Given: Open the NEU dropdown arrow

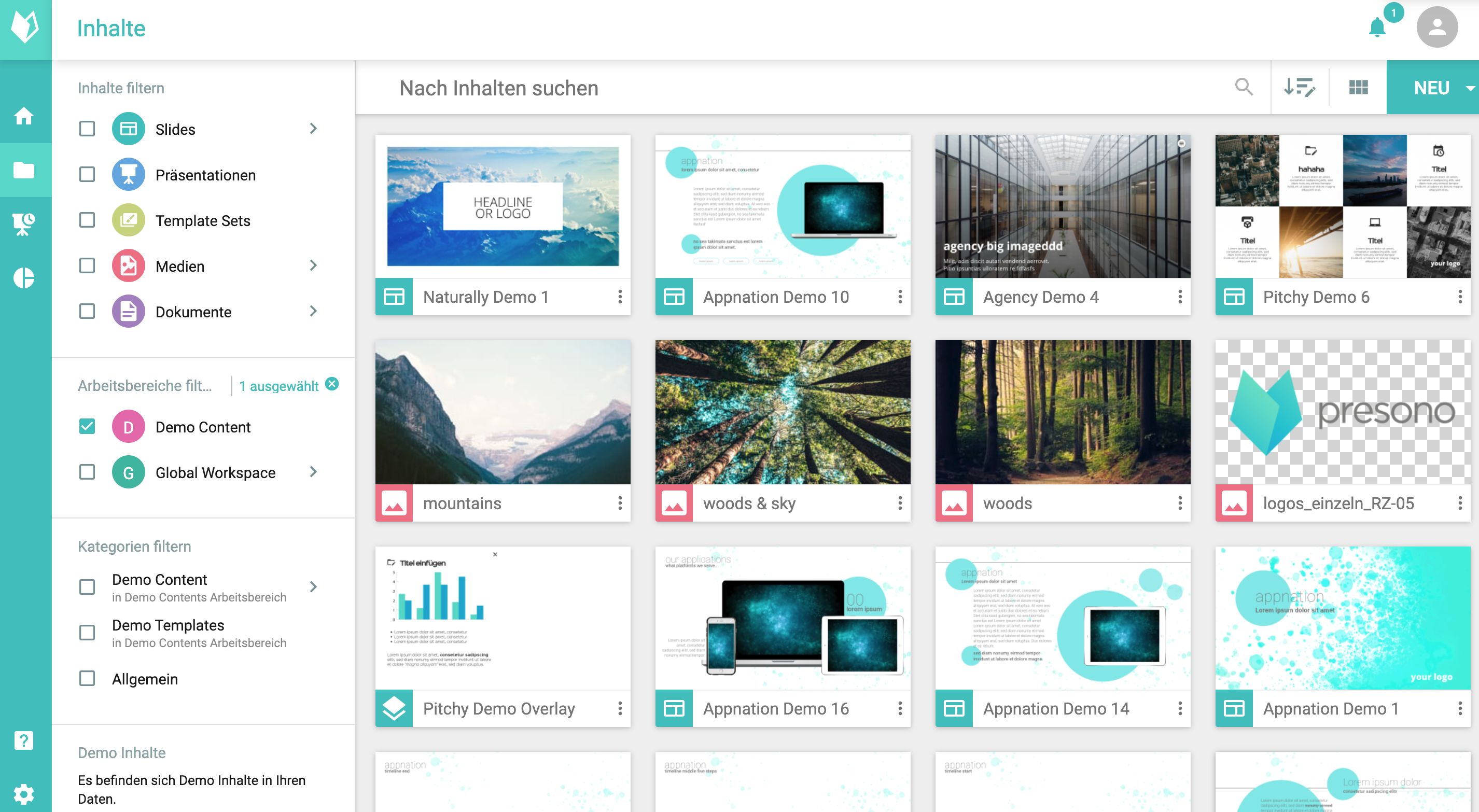Looking at the screenshot, I should pos(1470,89).
